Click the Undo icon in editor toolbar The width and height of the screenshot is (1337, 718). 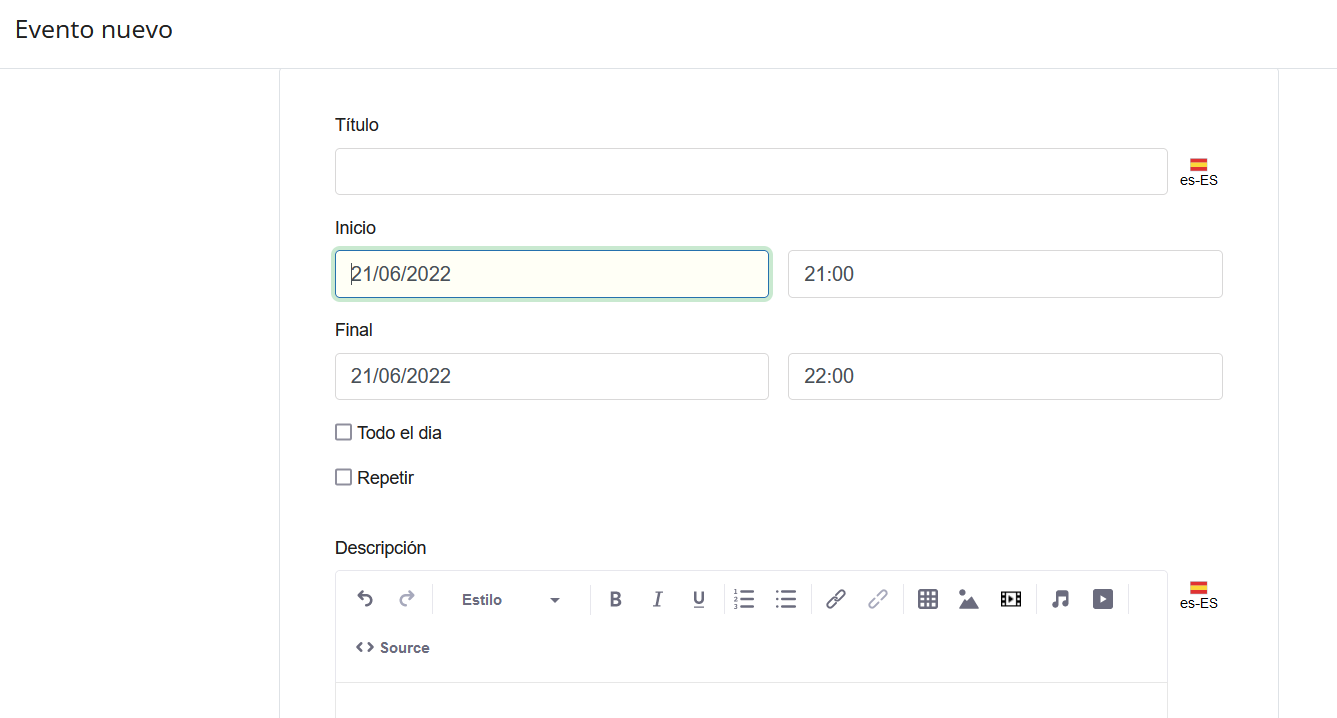click(365, 599)
